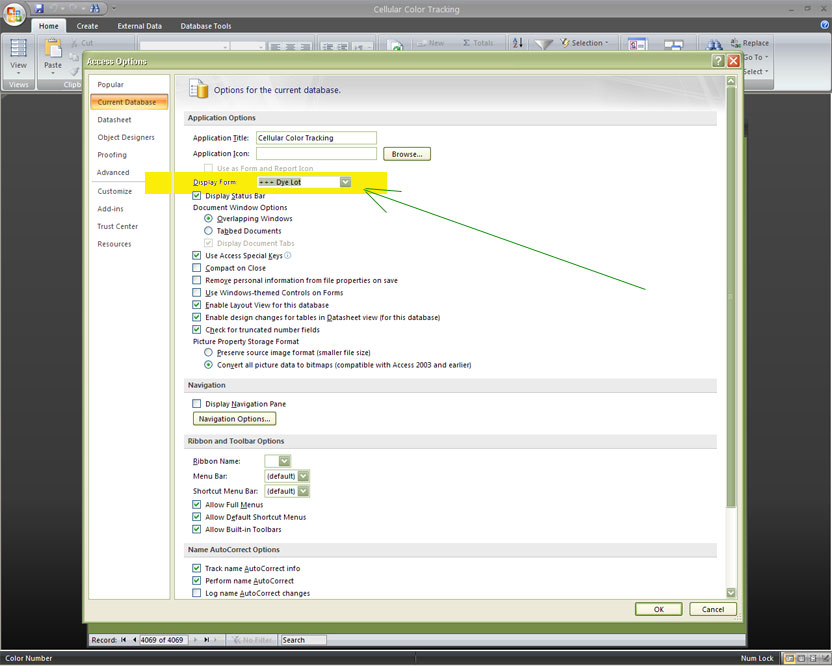832x666 pixels.
Task: Go to first record navigation icon
Action: (x=124, y=640)
